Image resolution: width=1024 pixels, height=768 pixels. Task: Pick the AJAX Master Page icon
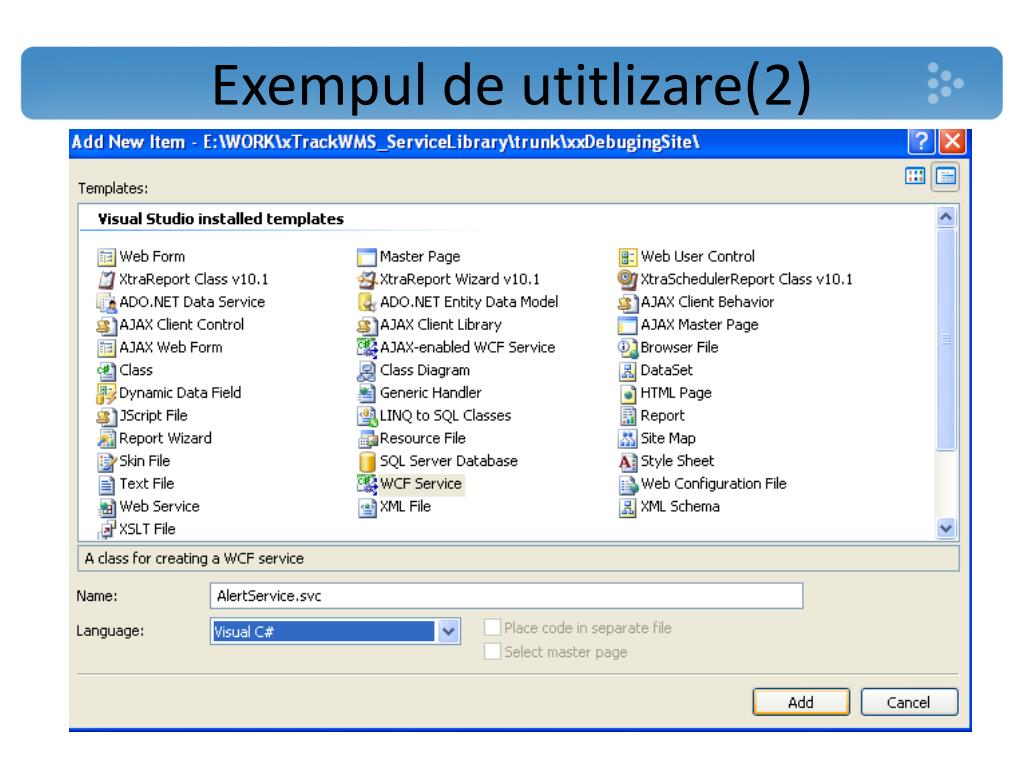pos(628,325)
